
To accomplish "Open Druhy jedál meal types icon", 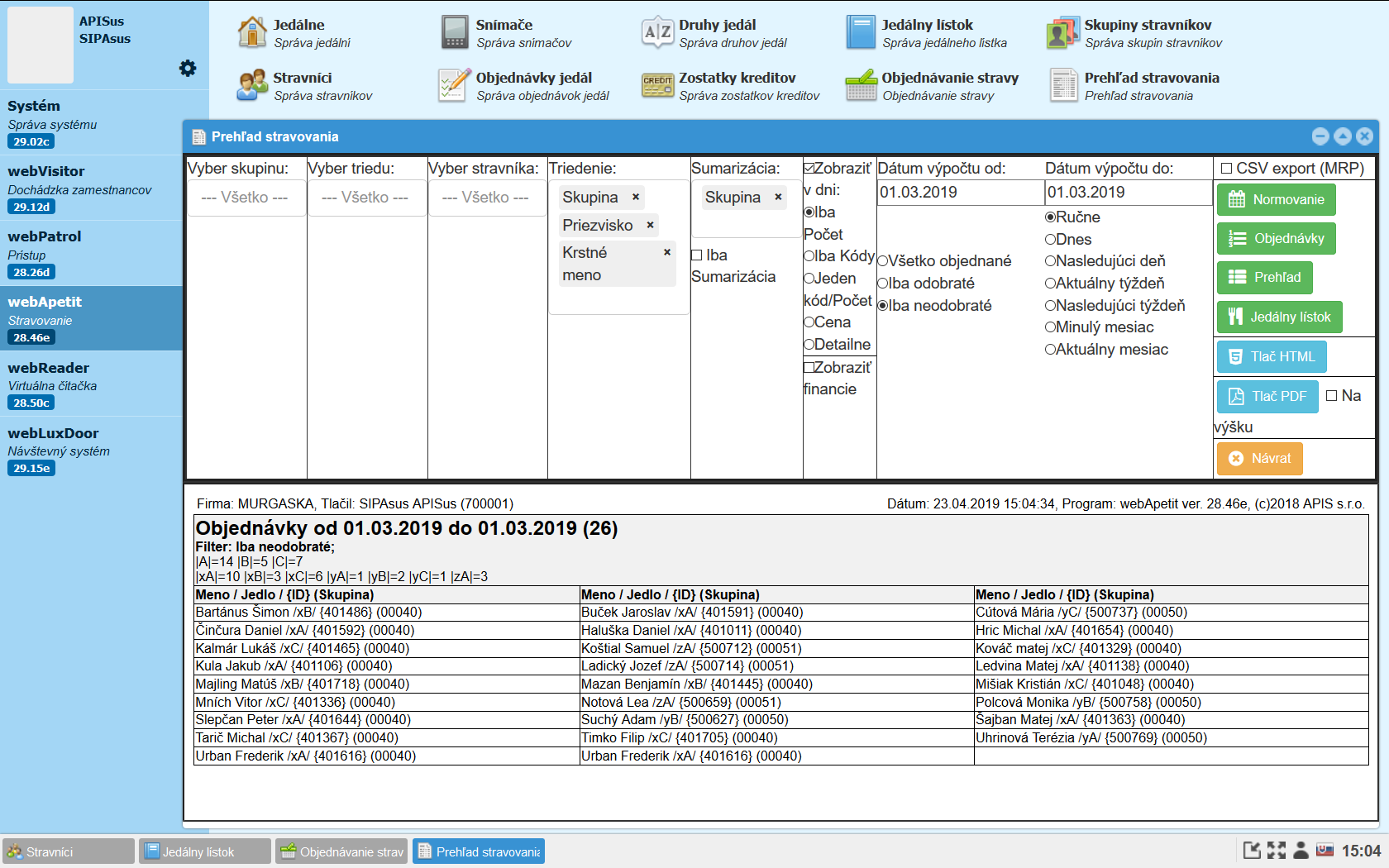I will pos(657,33).
